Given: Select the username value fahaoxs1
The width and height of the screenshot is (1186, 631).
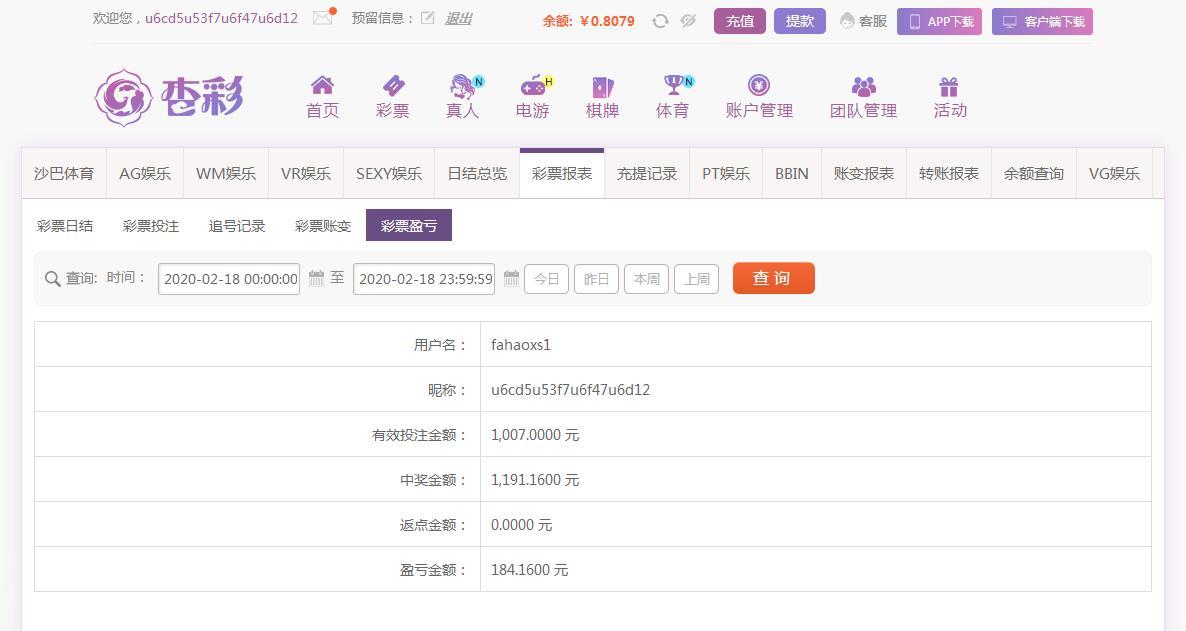Looking at the screenshot, I should pos(521,345).
